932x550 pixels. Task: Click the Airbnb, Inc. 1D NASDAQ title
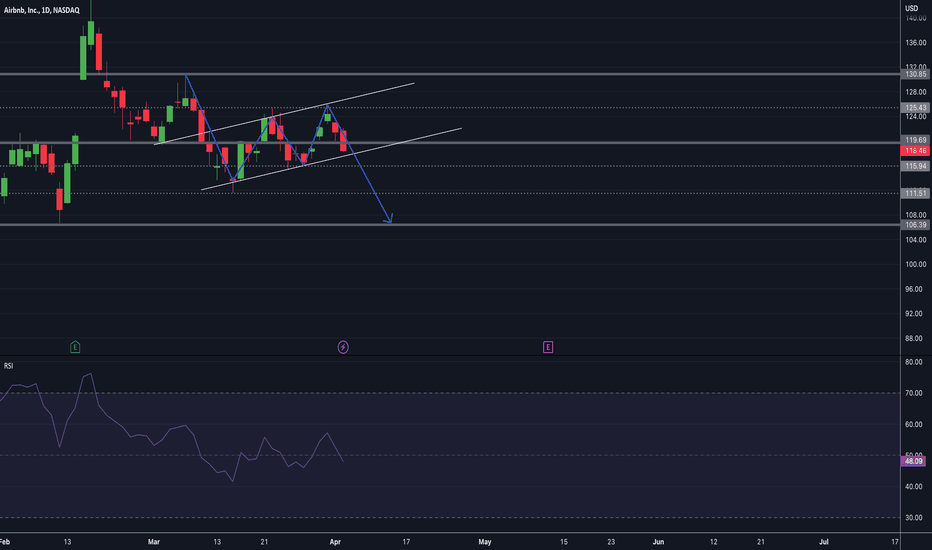click(x=42, y=10)
